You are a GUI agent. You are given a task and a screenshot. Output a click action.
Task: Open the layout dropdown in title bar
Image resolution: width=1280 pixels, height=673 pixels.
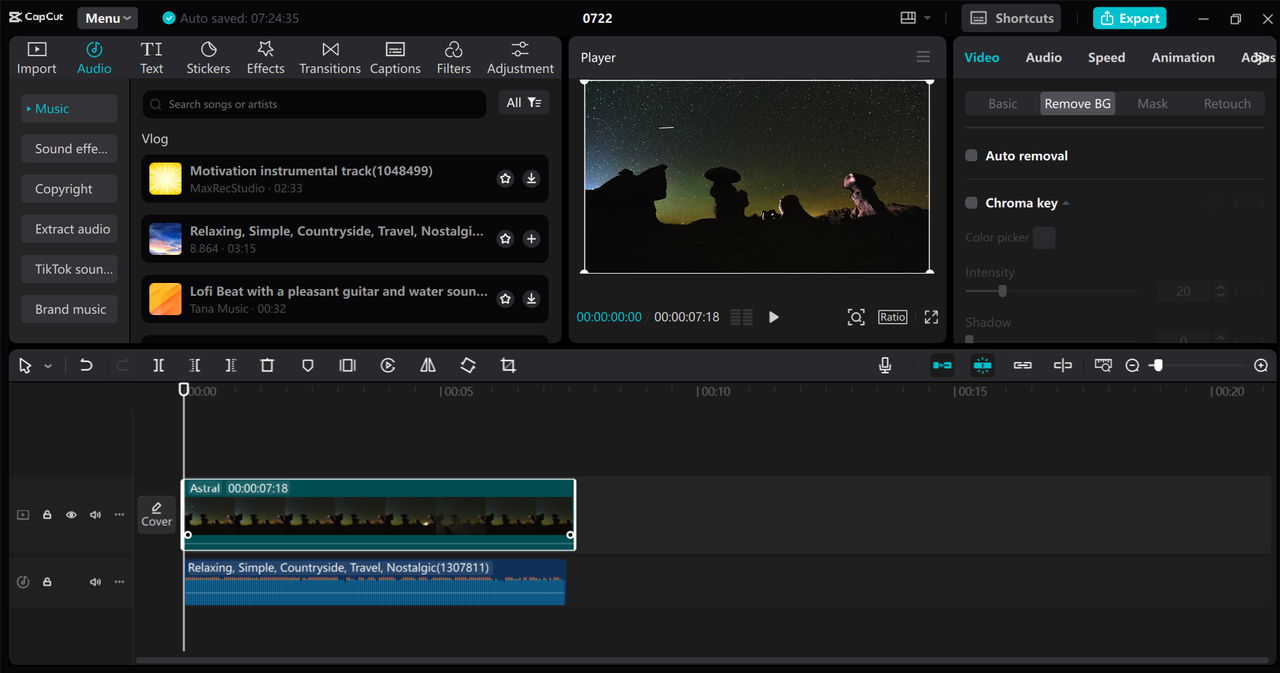click(x=915, y=18)
